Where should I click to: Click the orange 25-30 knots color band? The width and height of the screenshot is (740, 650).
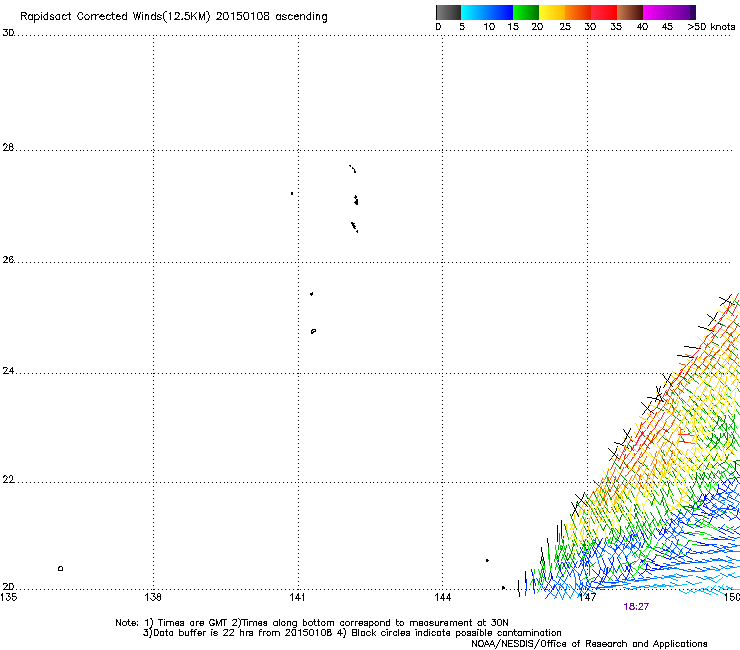click(x=578, y=12)
